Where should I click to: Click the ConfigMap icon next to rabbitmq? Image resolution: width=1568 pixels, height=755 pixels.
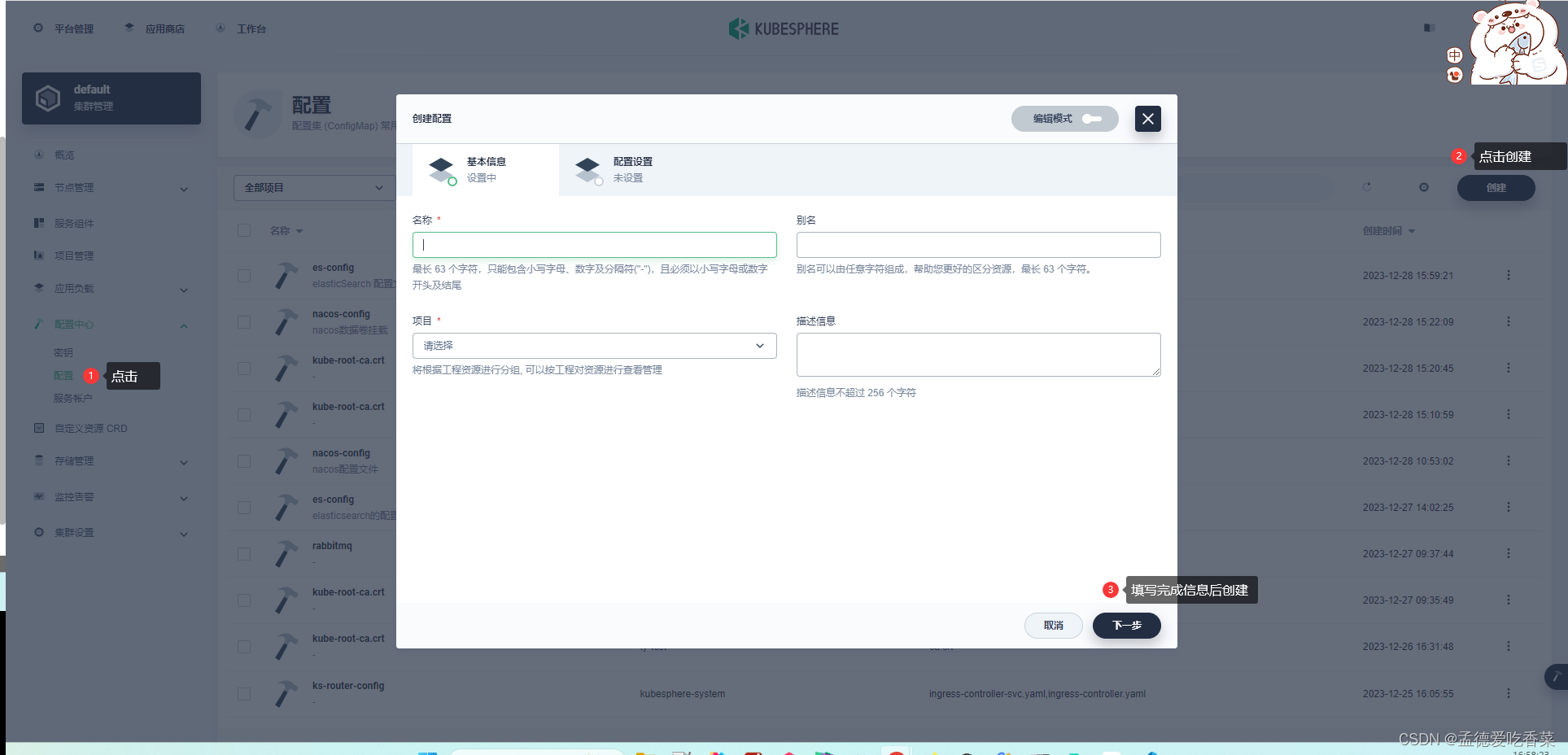point(286,553)
